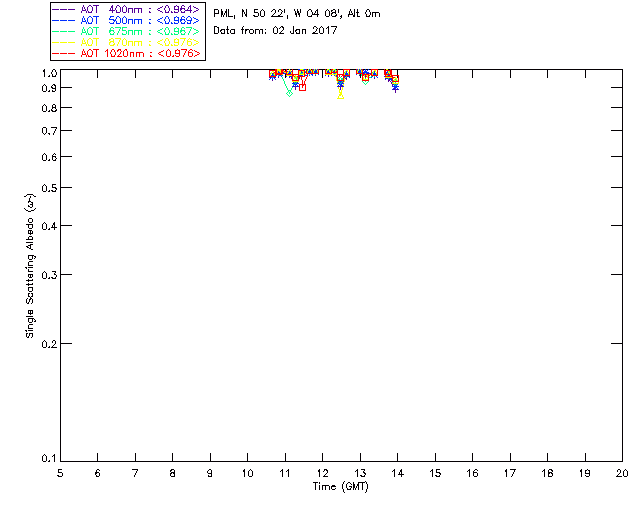Click the red square marker at 0.9
Screen dimensions: 640x512
302,87
